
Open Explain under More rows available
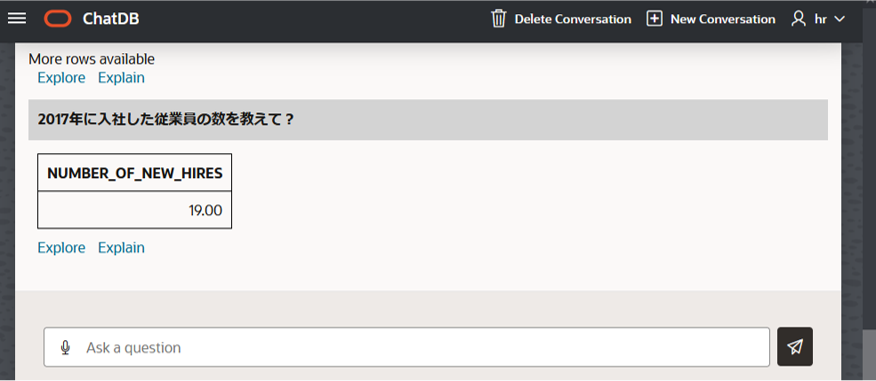click(121, 78)
